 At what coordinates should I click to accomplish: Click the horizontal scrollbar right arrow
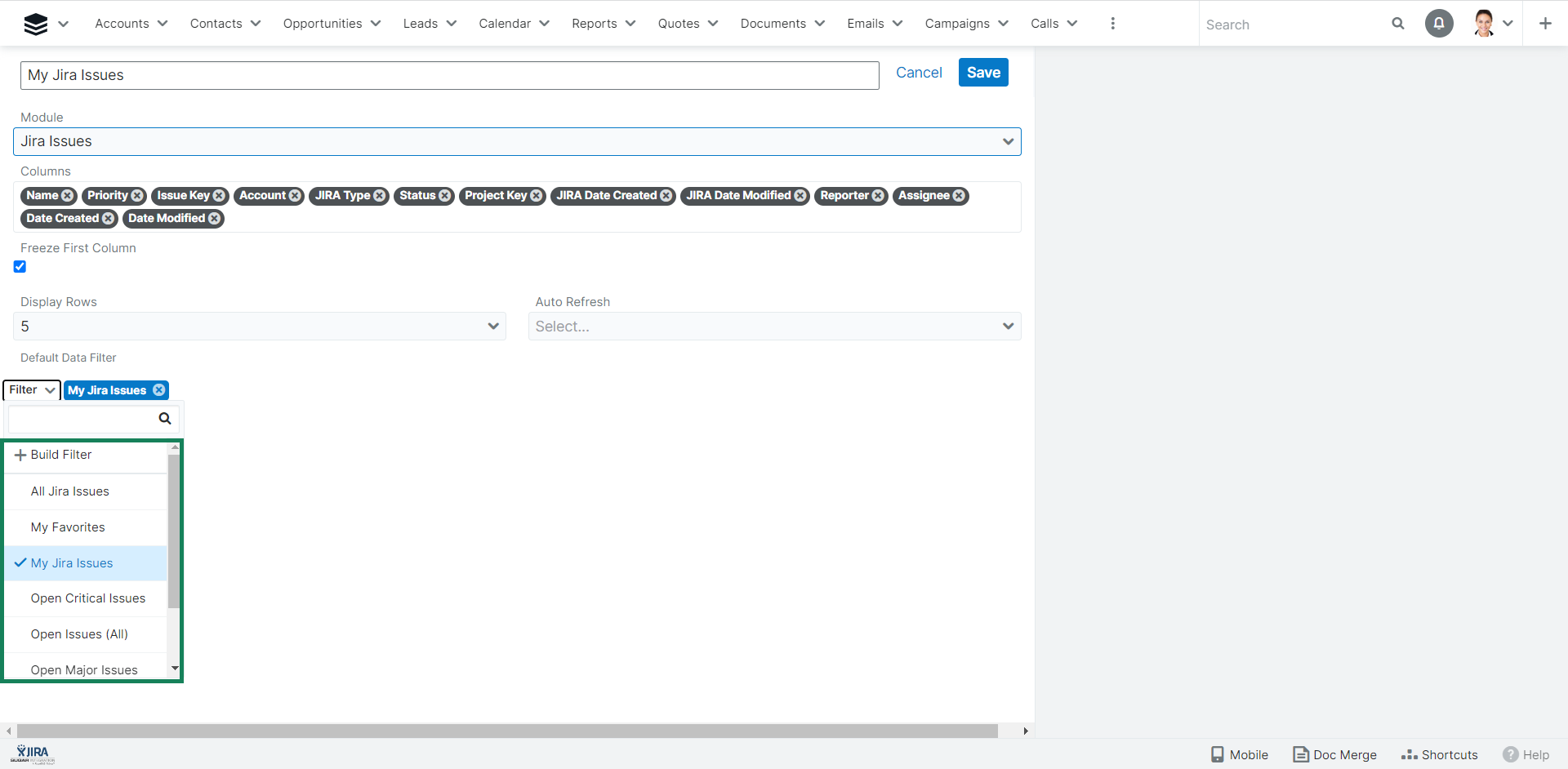pyautogui.click(x=1026, y=731)
